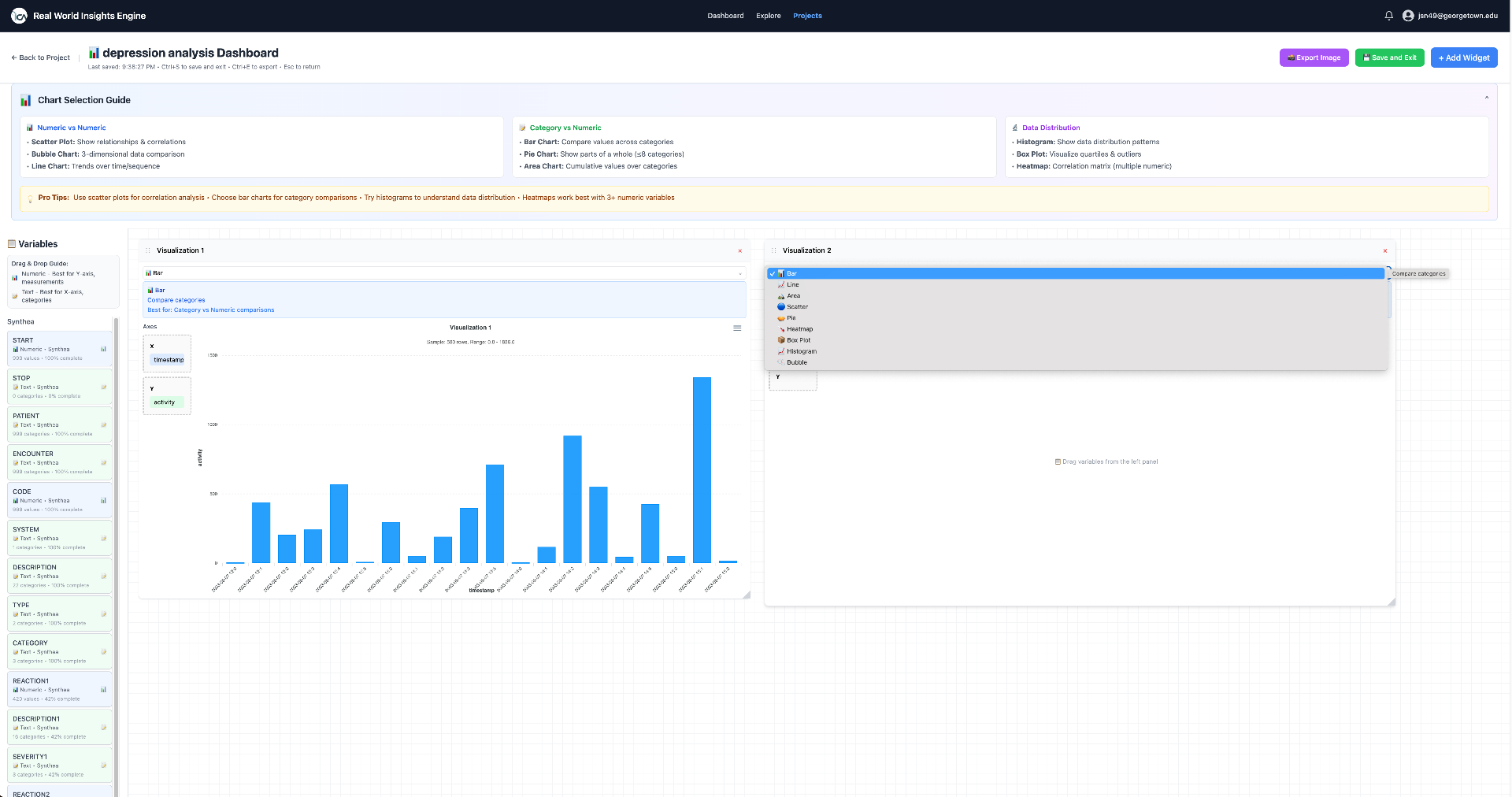The height and width of the screenshot is (797, 1512).
Task: Click the timestamp chip in X axis
Action: 169,360
